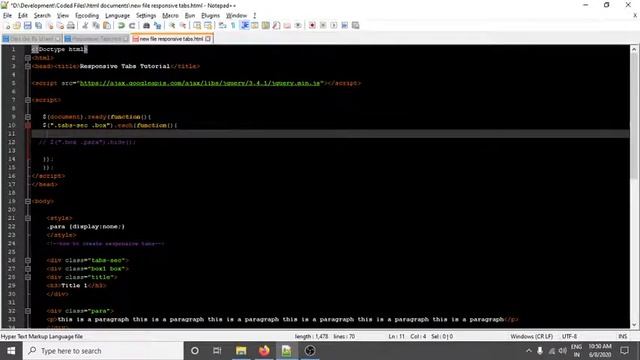
Task: Print the document using the printer icon
Action: click(x=71, y=26)
